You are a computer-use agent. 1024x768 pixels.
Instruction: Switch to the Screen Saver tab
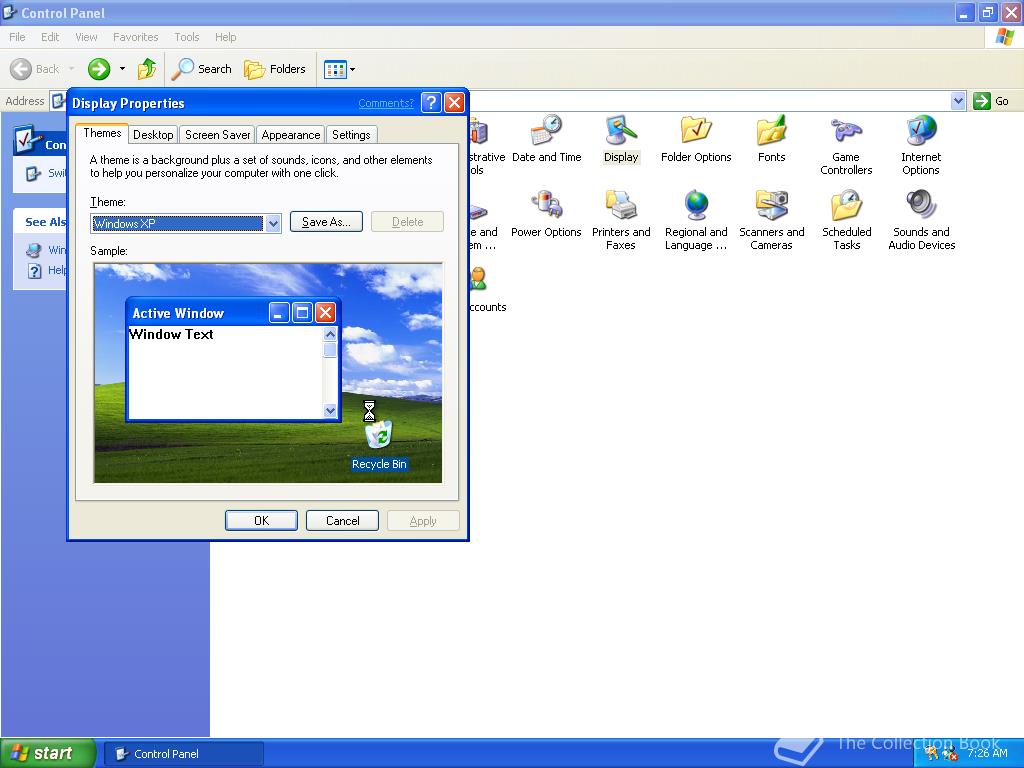217,135
